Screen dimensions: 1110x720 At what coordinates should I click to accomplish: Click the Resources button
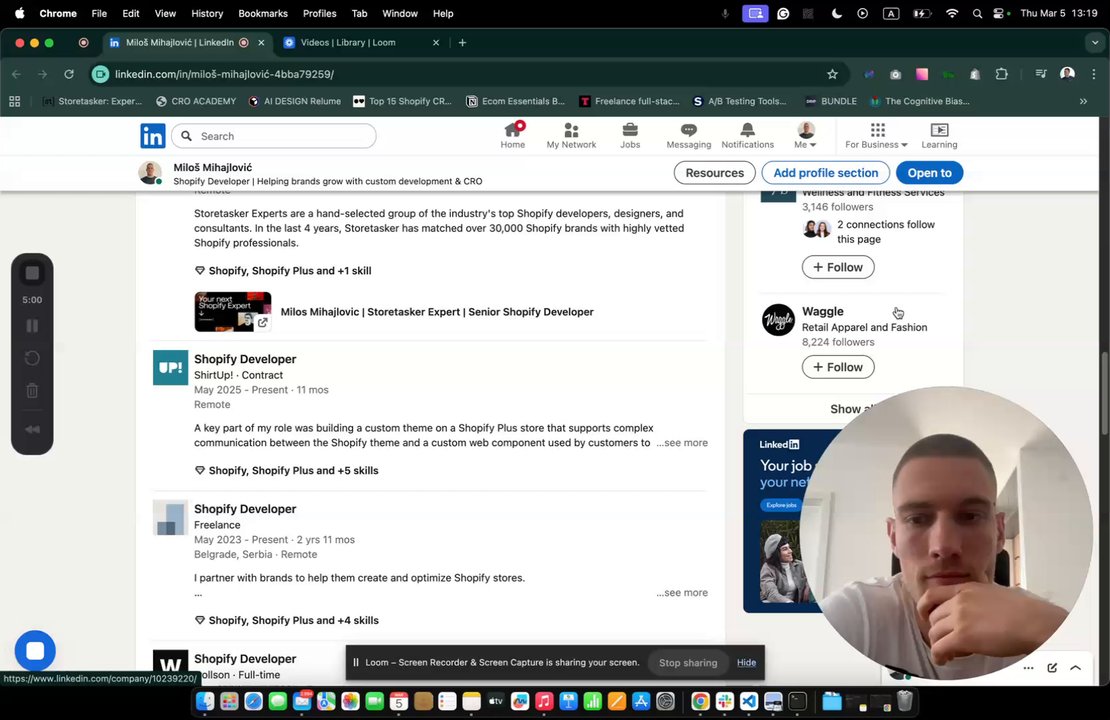714,173
